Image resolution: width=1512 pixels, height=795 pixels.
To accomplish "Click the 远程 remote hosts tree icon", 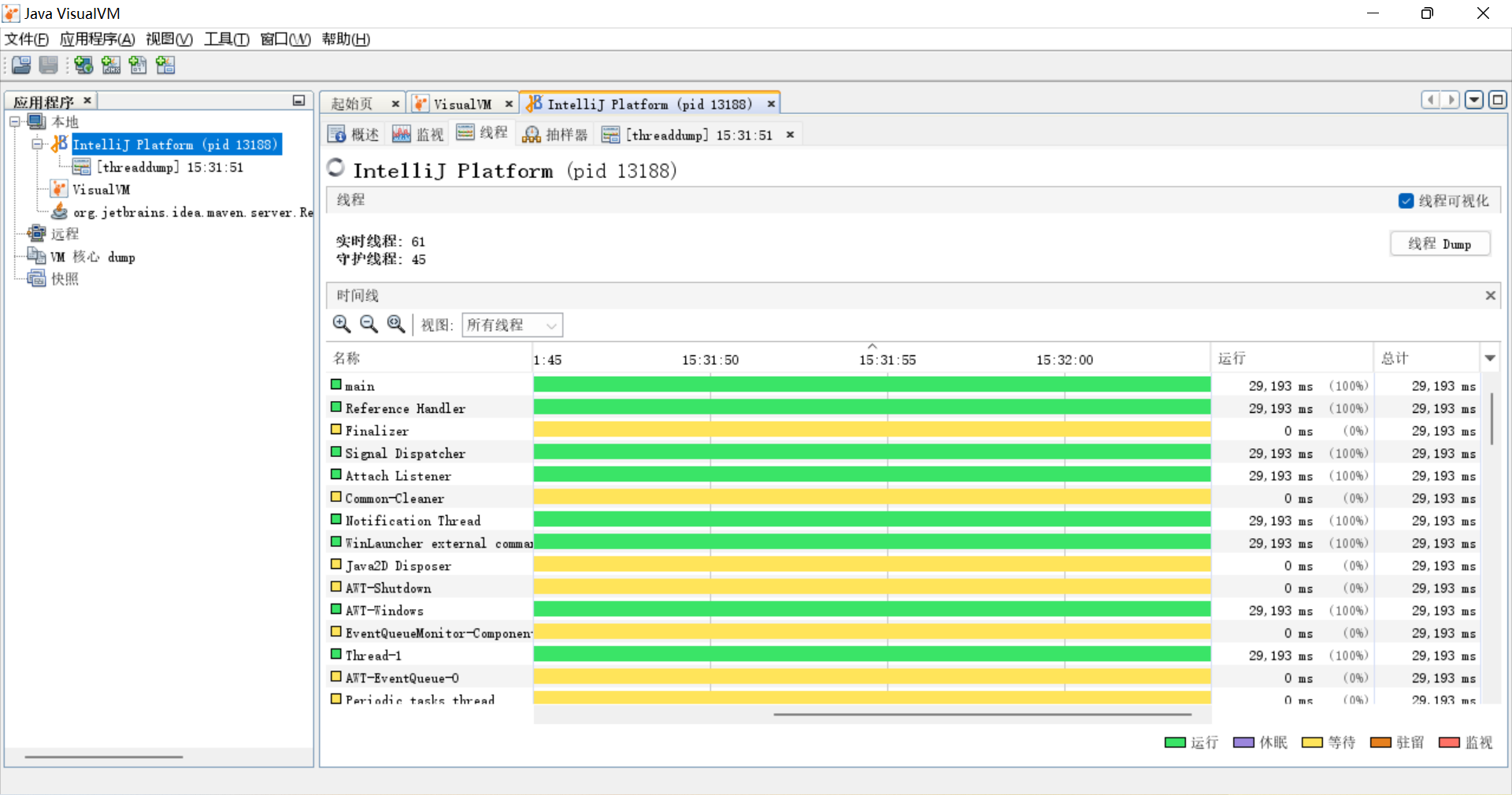I will [x=36, y=233].
